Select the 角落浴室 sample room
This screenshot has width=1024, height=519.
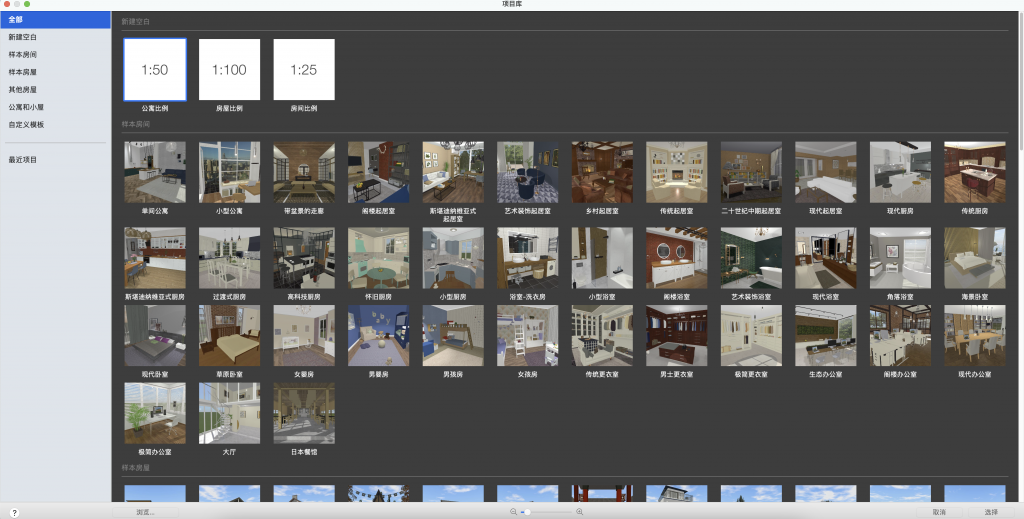pos(900,258)
